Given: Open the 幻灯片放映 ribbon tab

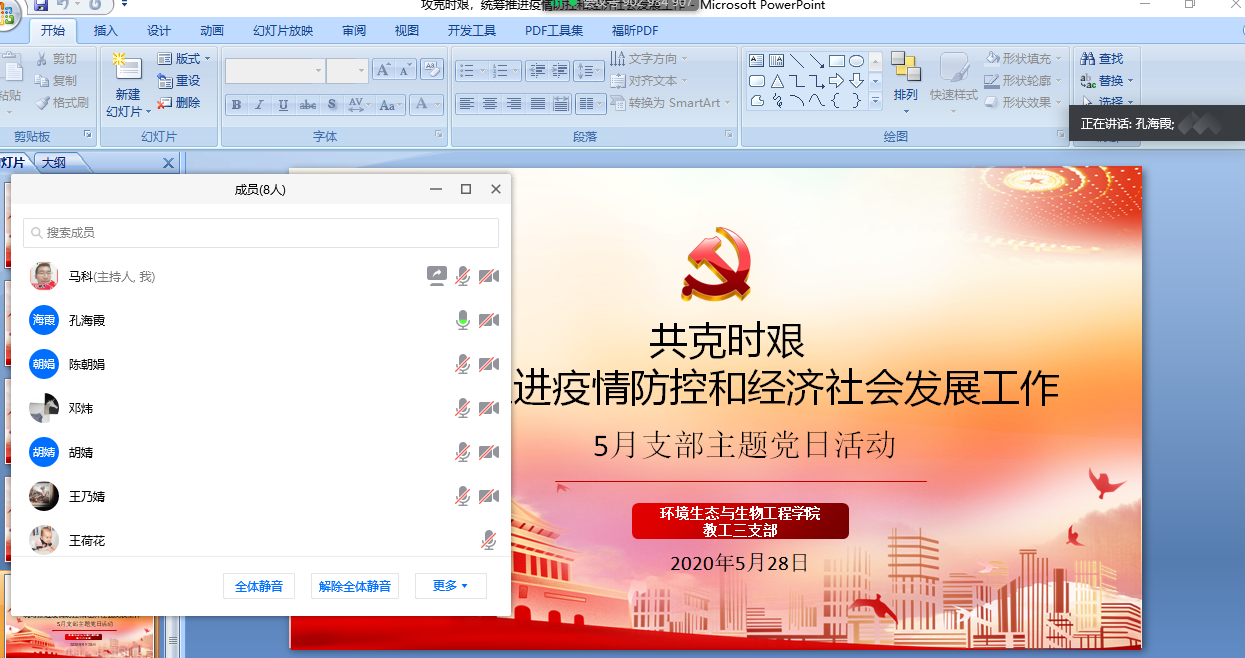Looking at the screenshot, I should click(283, 31).
